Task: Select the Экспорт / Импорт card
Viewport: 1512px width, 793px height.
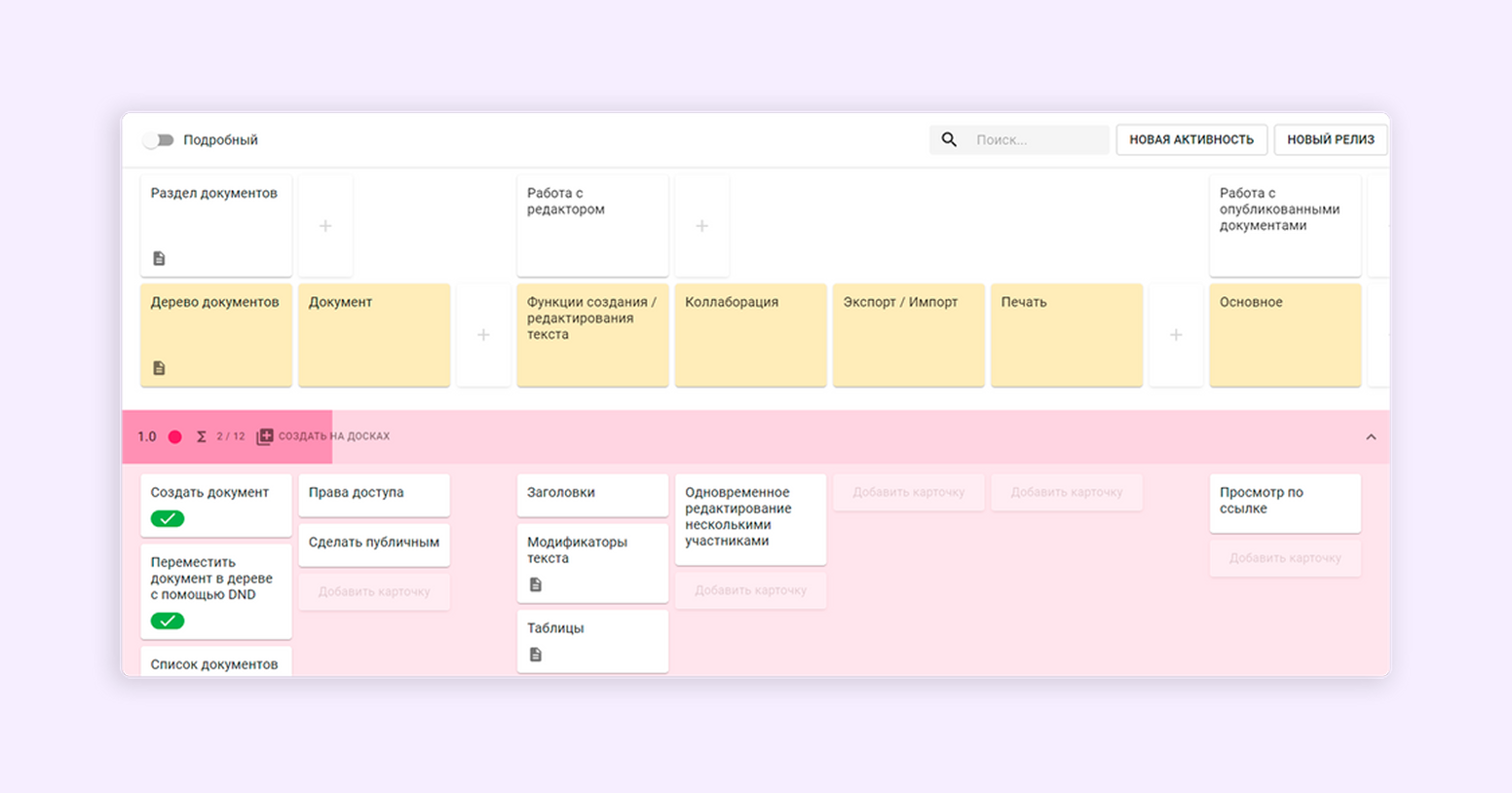Action: click(908, 335)
